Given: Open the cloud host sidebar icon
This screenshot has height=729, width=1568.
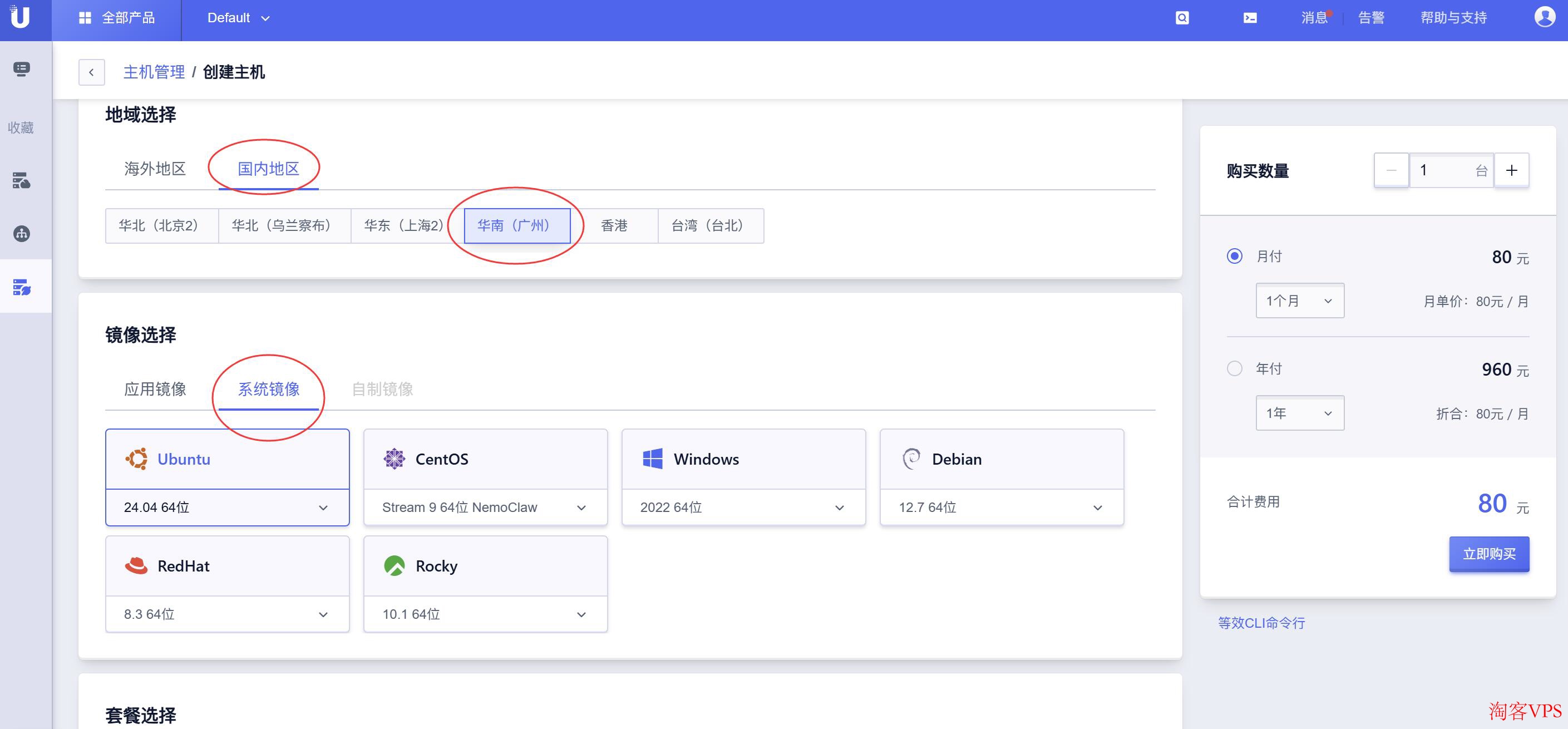Looking at the screenshot, I should pos(21,180).
